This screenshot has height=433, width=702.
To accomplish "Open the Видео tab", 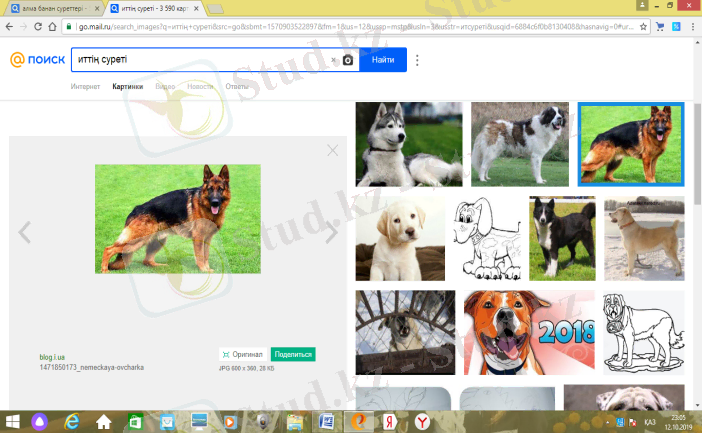I will pos(165,86).
